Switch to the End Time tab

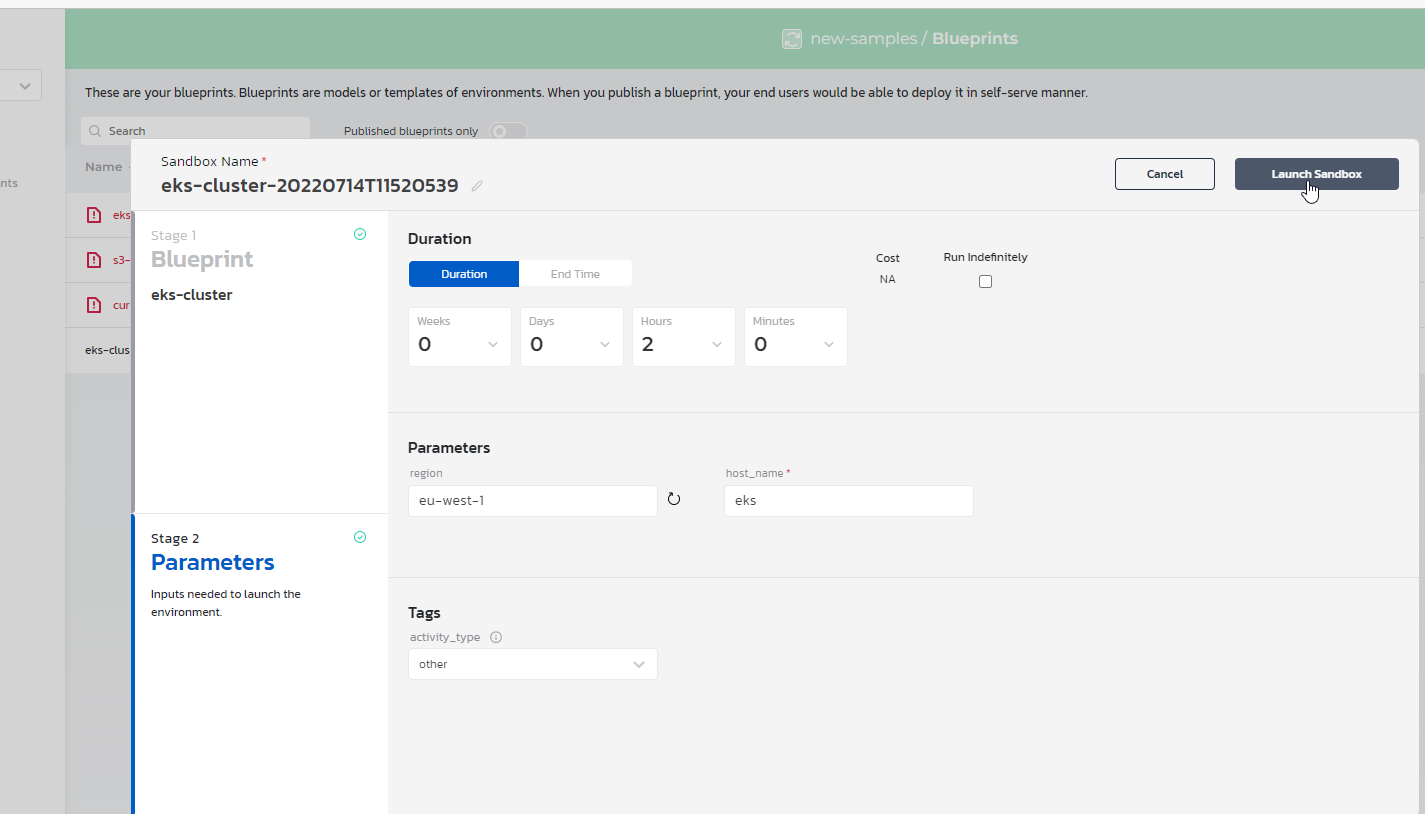[575, 273]
